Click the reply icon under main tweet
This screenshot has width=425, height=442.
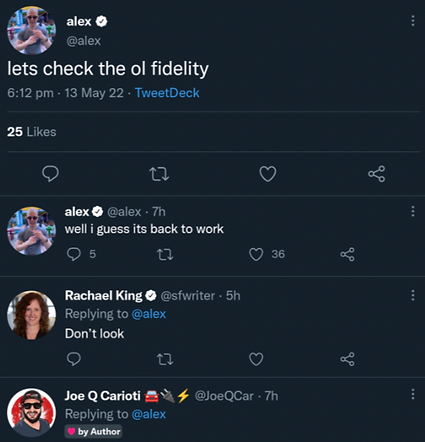[x=51, y=174]
